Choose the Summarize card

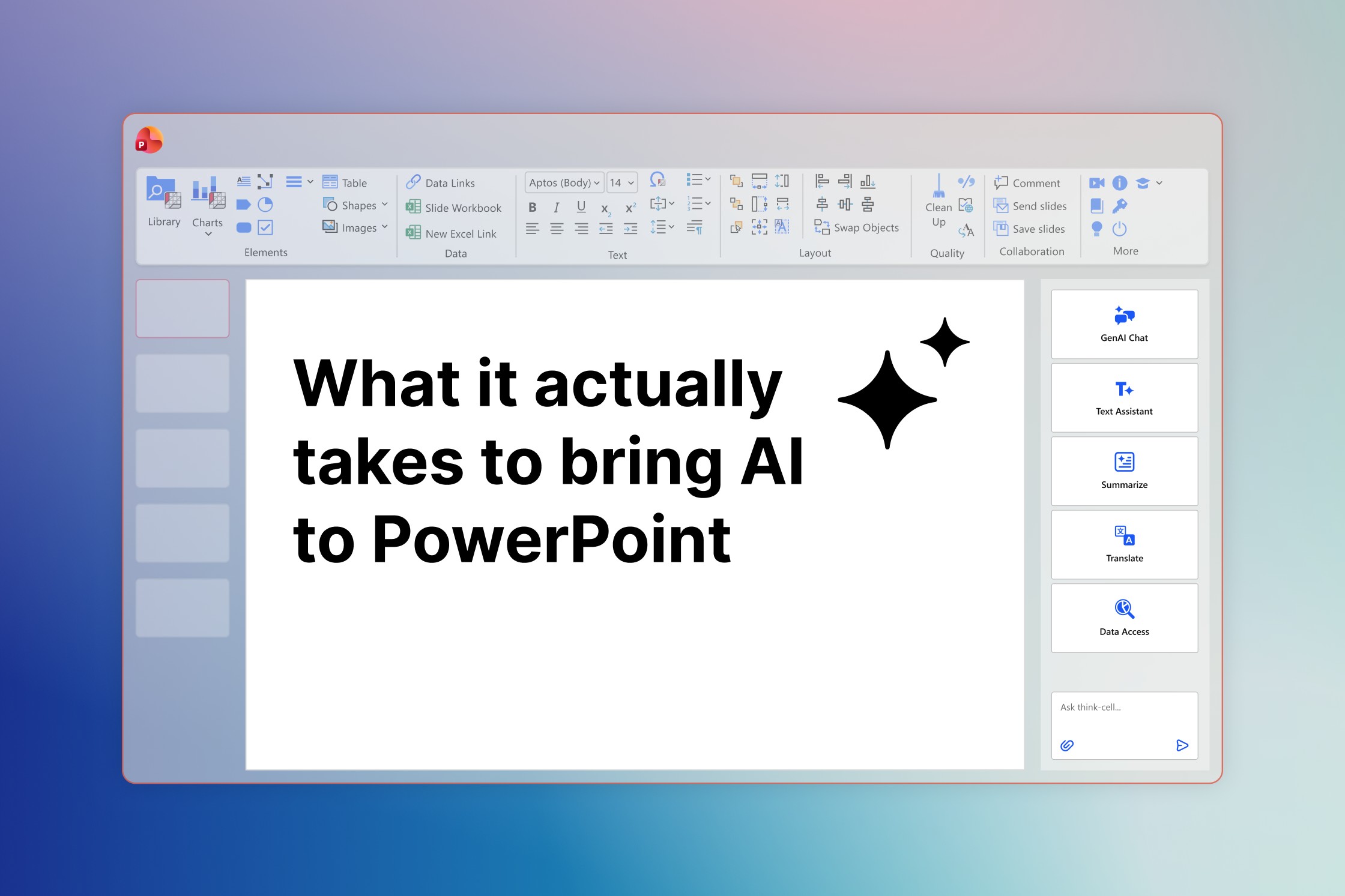1125,472
